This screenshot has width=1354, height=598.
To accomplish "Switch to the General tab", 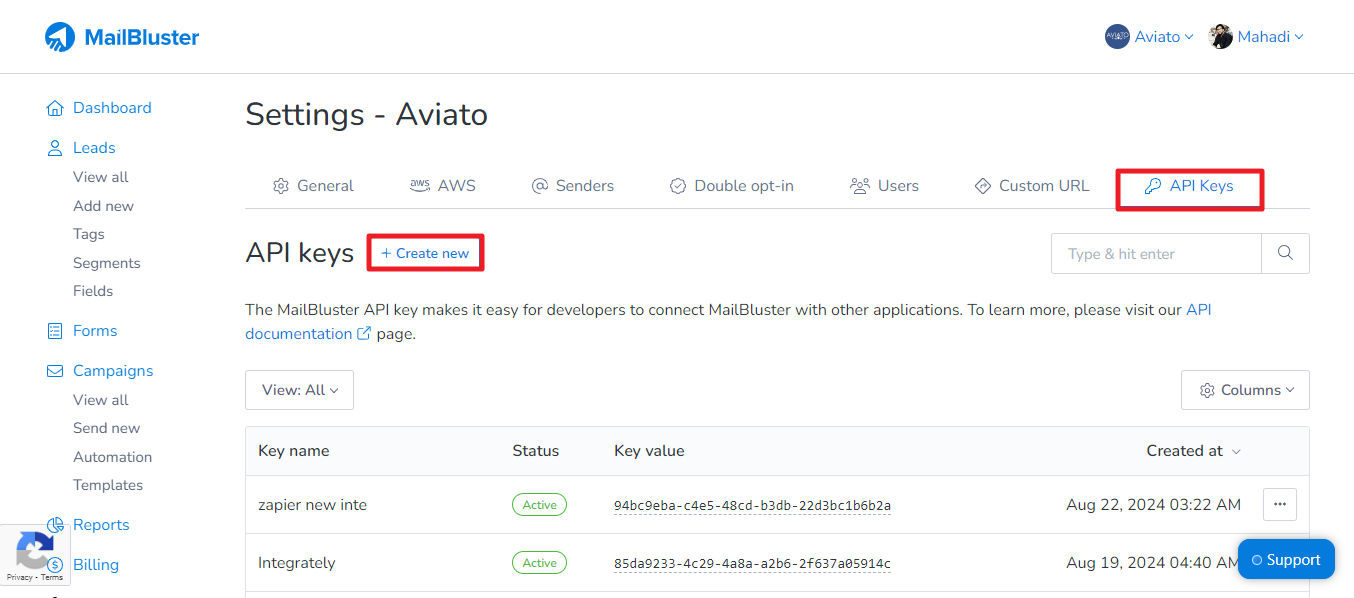I will [x=313, y=186].
